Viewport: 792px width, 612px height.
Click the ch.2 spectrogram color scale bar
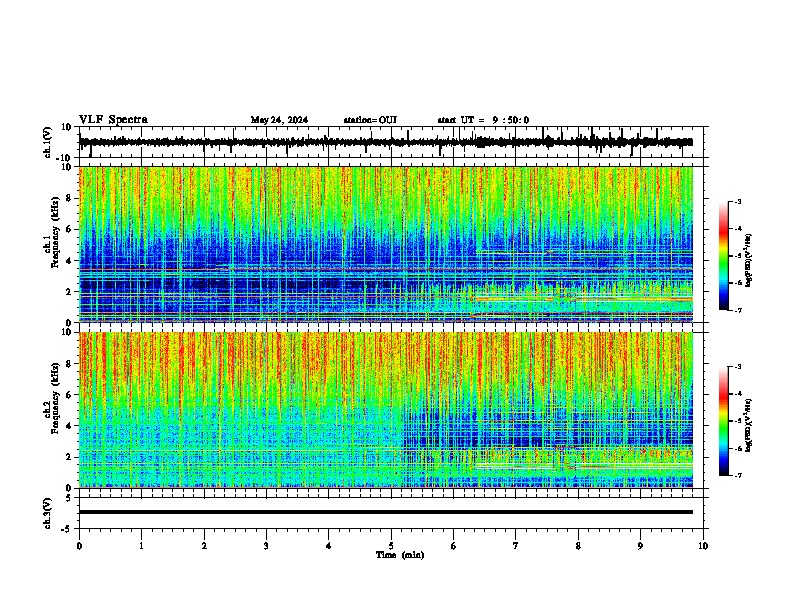(723, 421)
